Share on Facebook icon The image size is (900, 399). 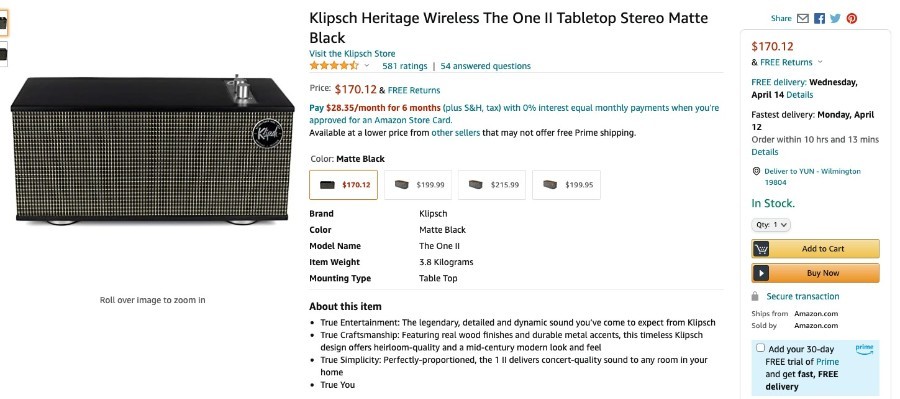click(x=820, y=18)
